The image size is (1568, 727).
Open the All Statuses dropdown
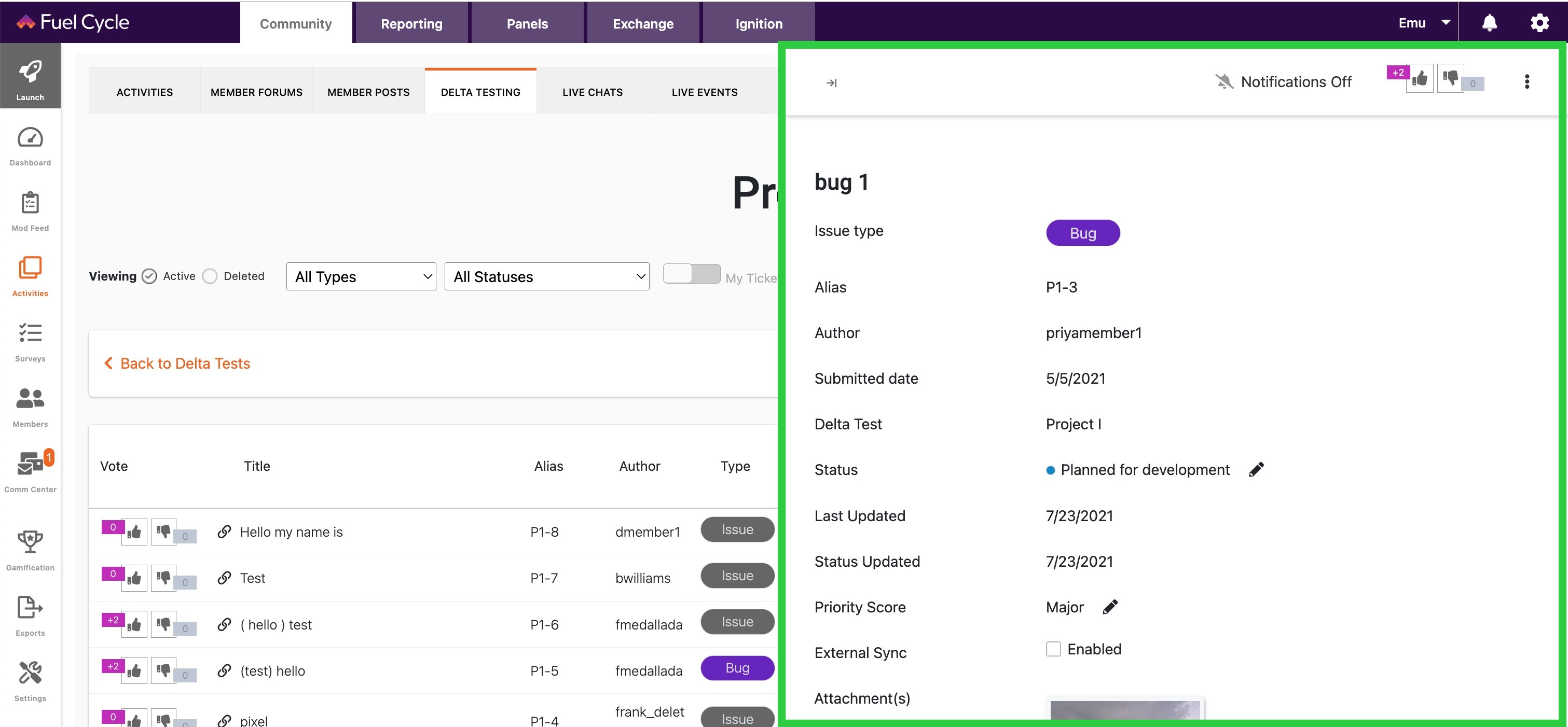point(546,276)
